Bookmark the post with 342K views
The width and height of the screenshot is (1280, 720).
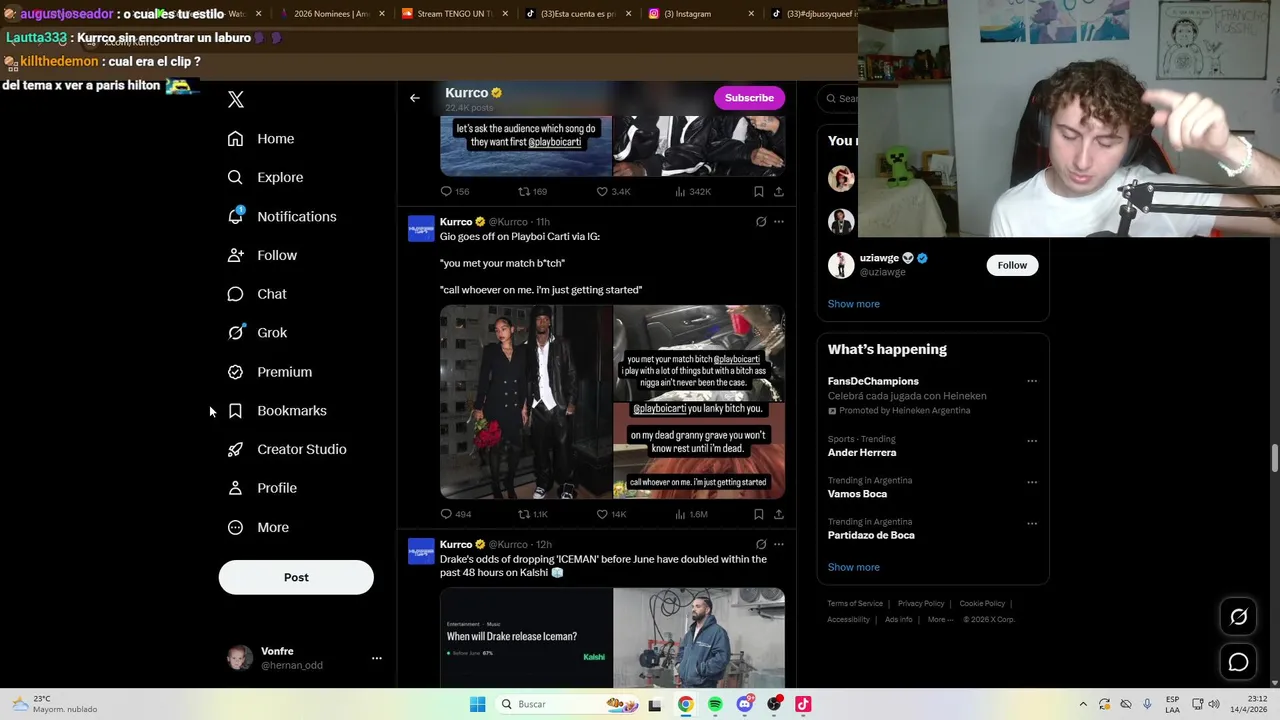click(x=759, y=191)
